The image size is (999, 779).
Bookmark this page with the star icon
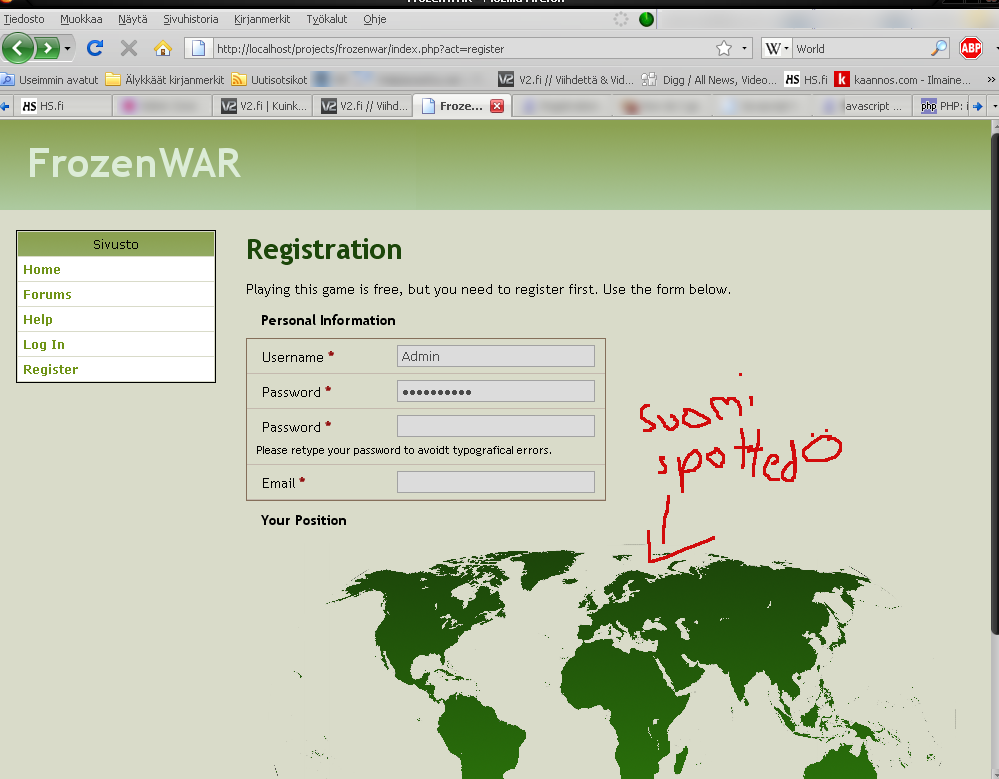724,48
